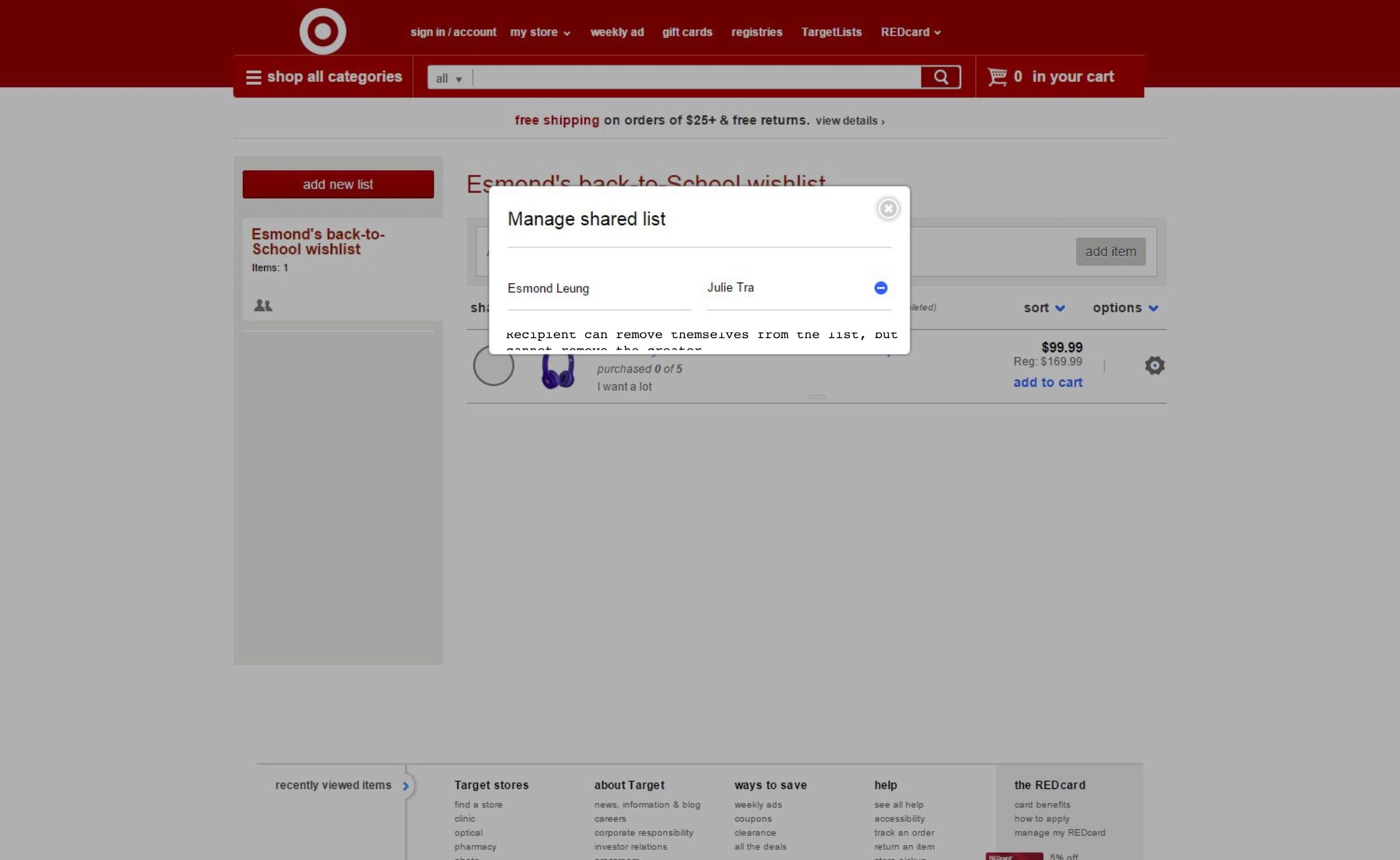Open find a store footer link

pos(478,805)
